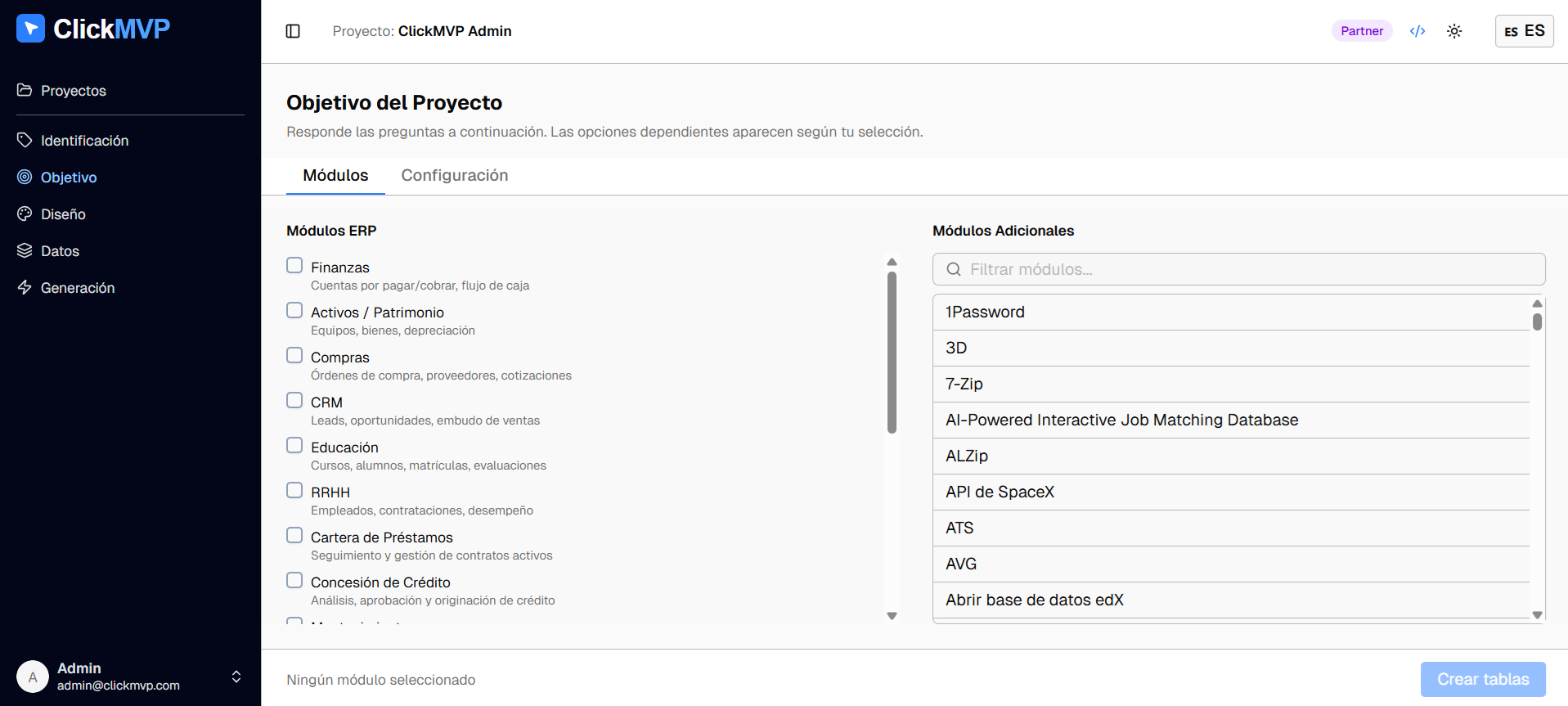The image size is (1568, 706).
Task: Select AI-Powered Interactive Job Matching Database
Action: [x=1231, y=420]
